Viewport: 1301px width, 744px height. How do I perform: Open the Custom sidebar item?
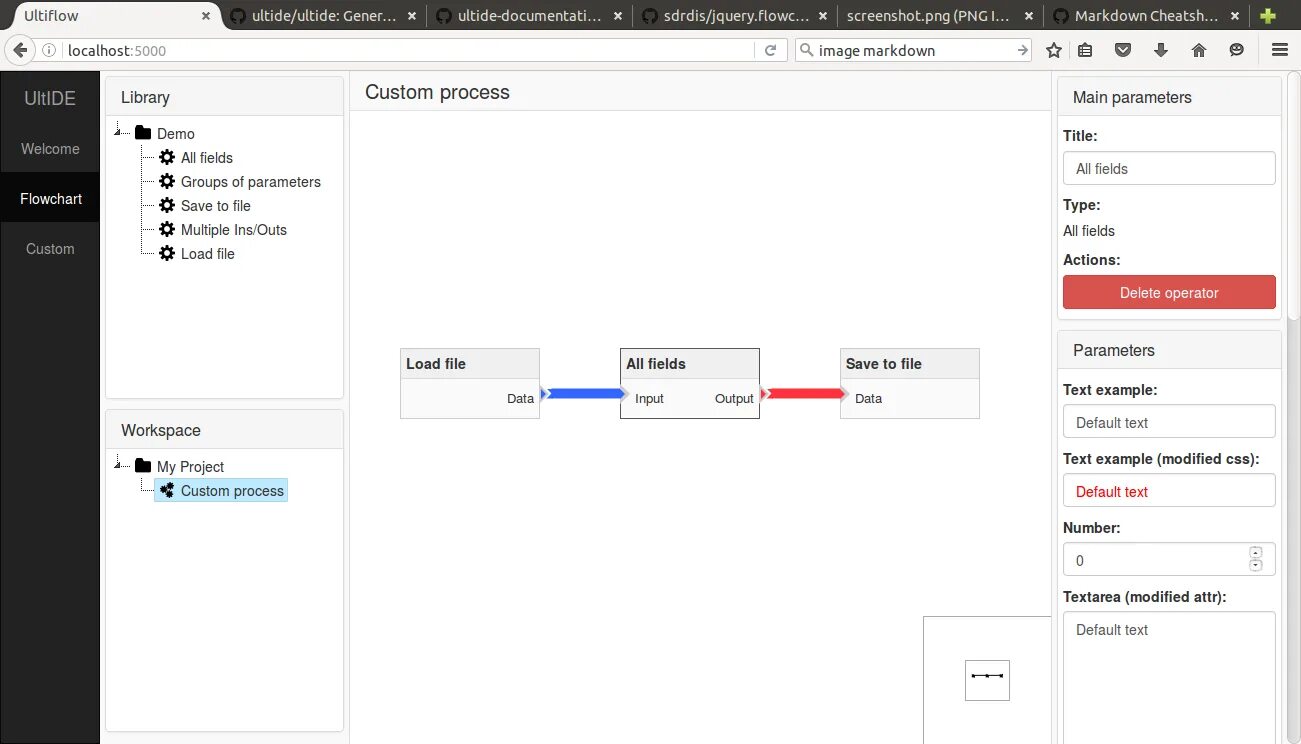point(50,249)
